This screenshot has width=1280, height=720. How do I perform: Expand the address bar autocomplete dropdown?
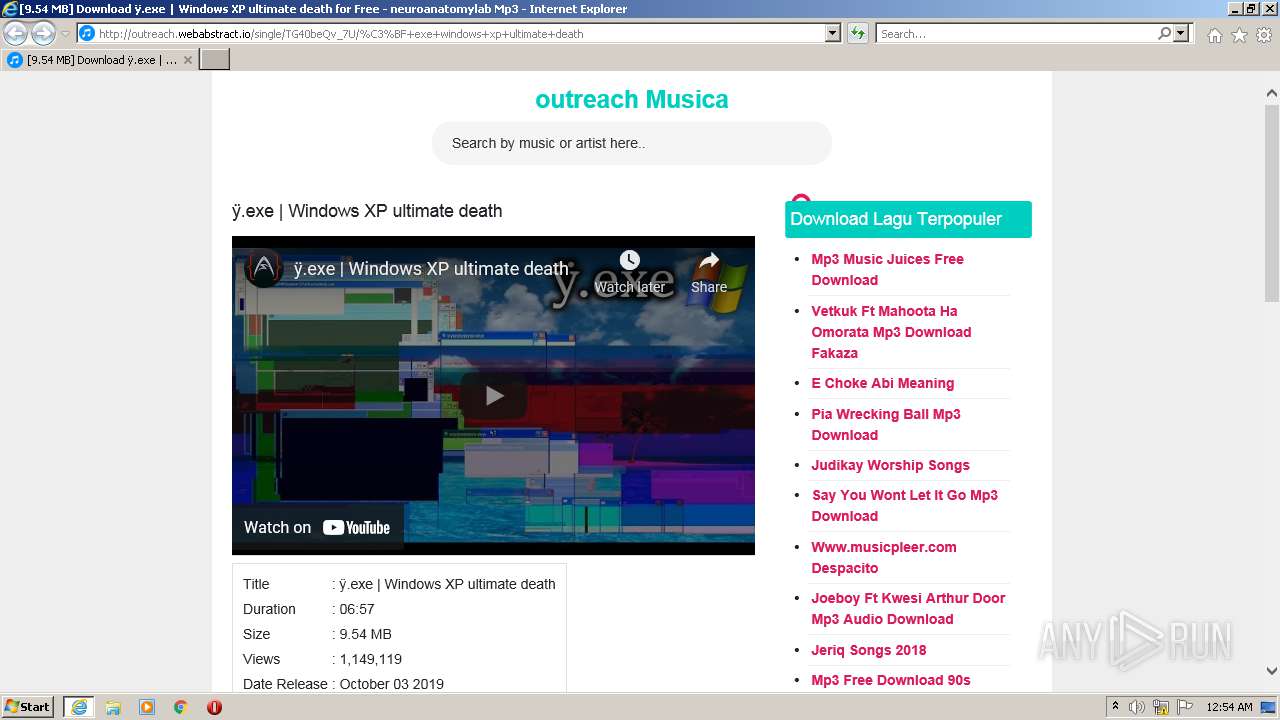[x=833, y=33]
